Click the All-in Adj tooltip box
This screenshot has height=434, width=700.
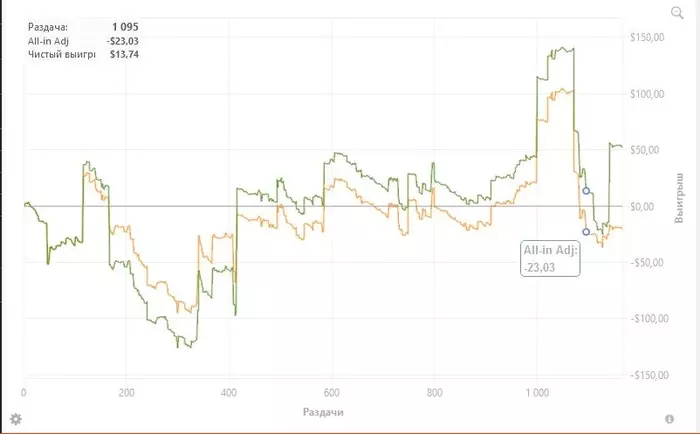550,259
